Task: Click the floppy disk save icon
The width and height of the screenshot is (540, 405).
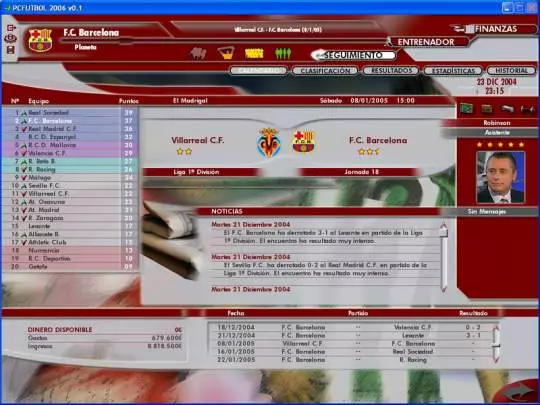Action: point(11,50)
